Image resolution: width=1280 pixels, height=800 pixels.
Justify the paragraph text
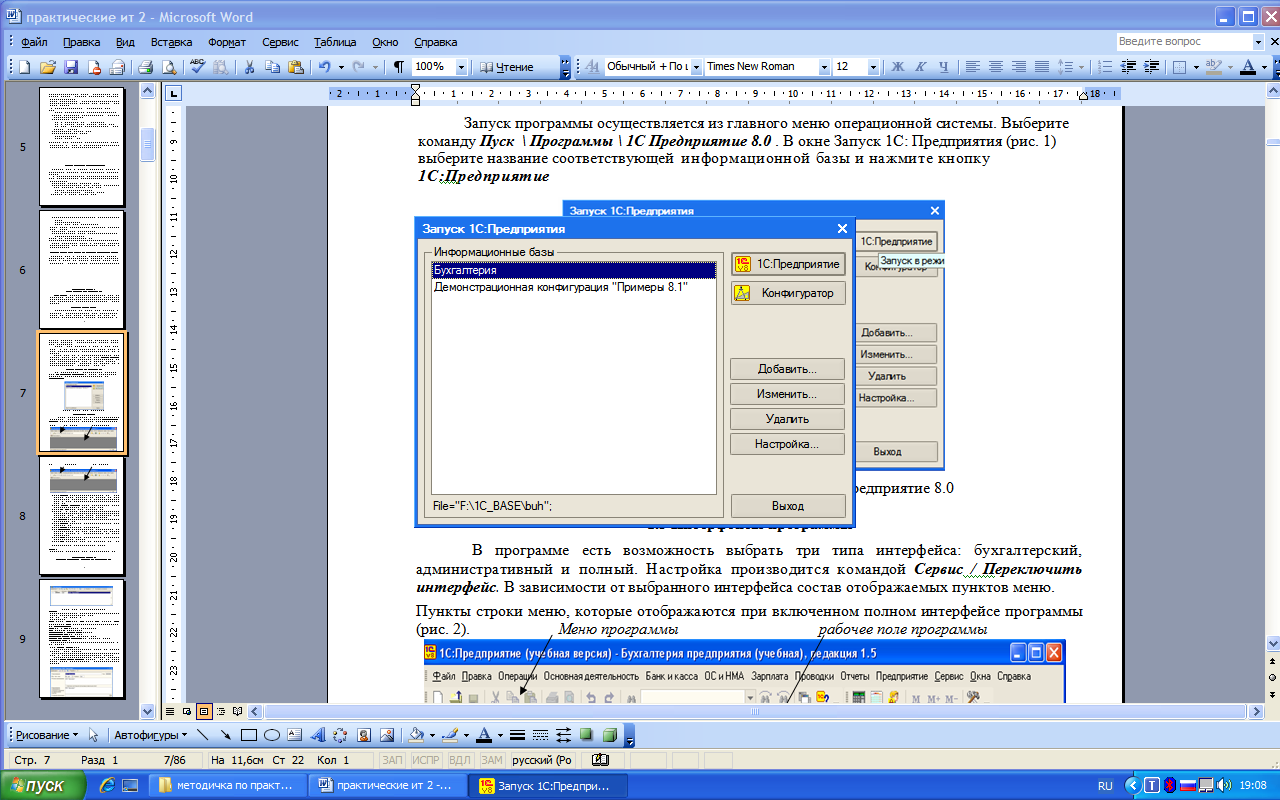[1042, 67]
